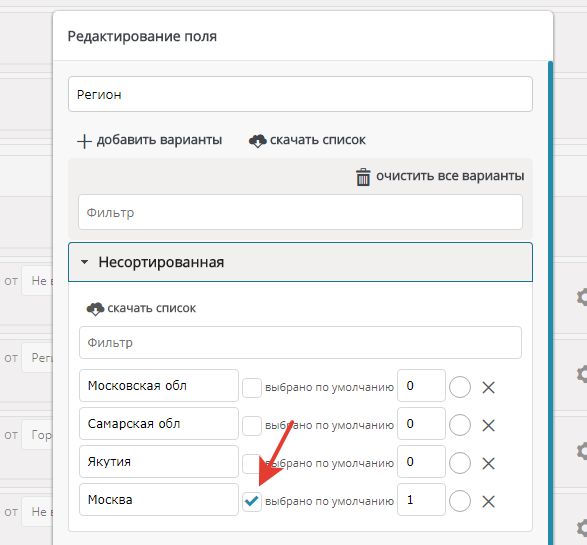
Task: Uncheck default selection for Москва
Action: coord(252,502)
